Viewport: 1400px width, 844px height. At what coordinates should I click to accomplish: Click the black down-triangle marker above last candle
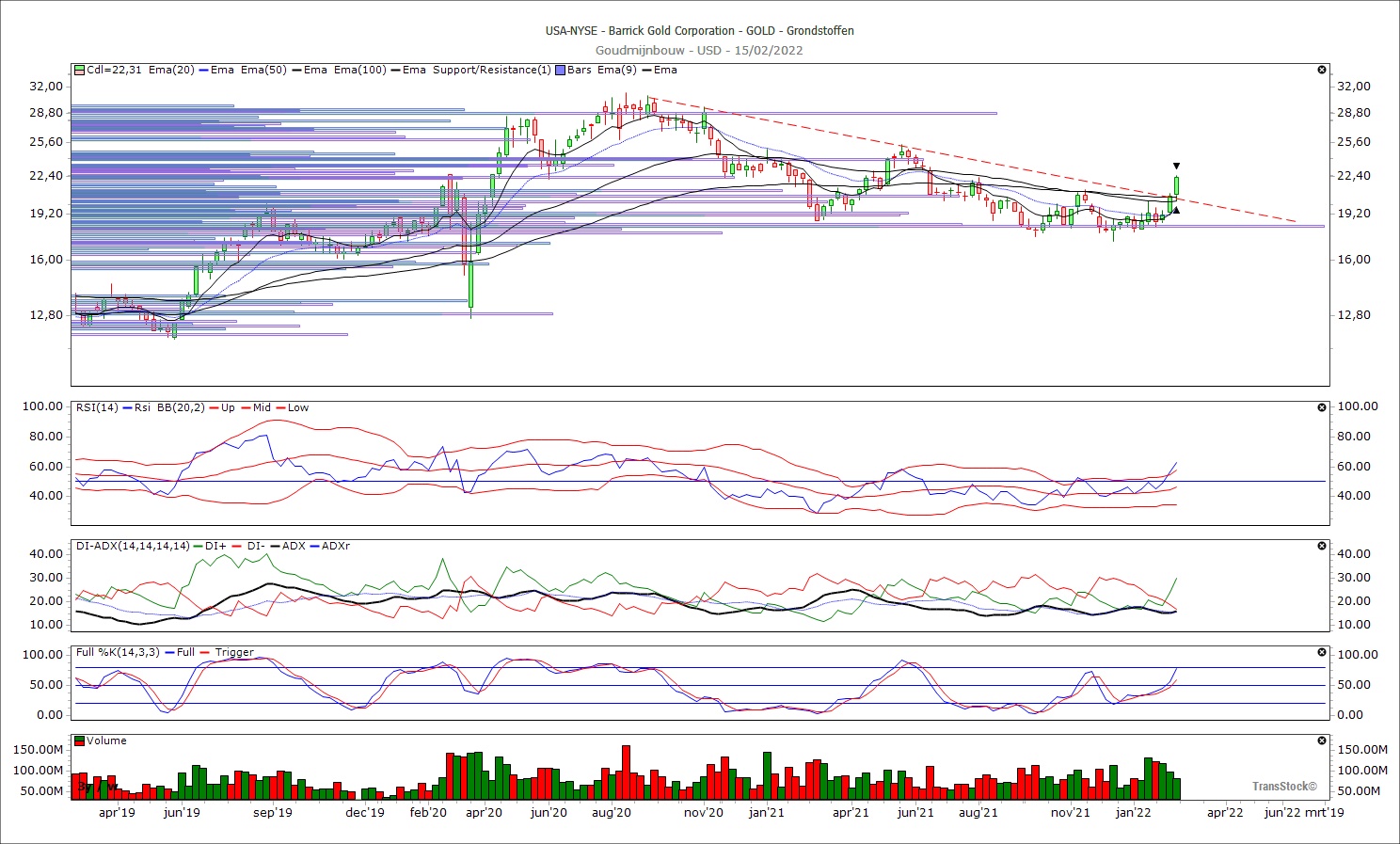point(1176,167)
